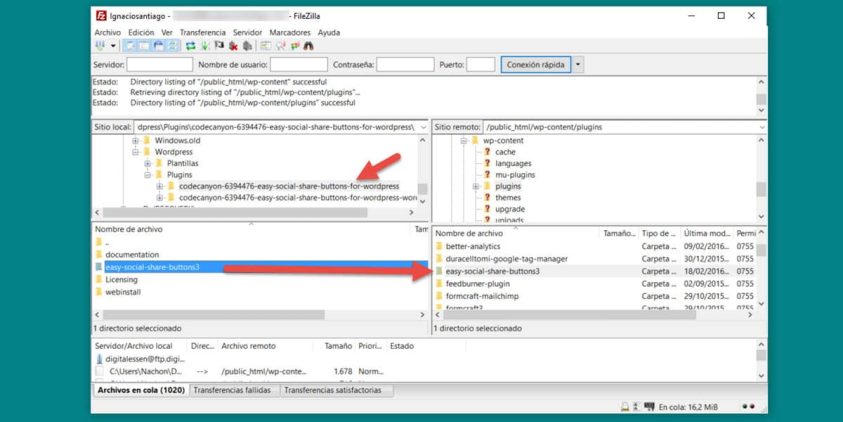Click the message log vertical scrollbar
This screenshot has width=843, height=422.
(761, 100)
